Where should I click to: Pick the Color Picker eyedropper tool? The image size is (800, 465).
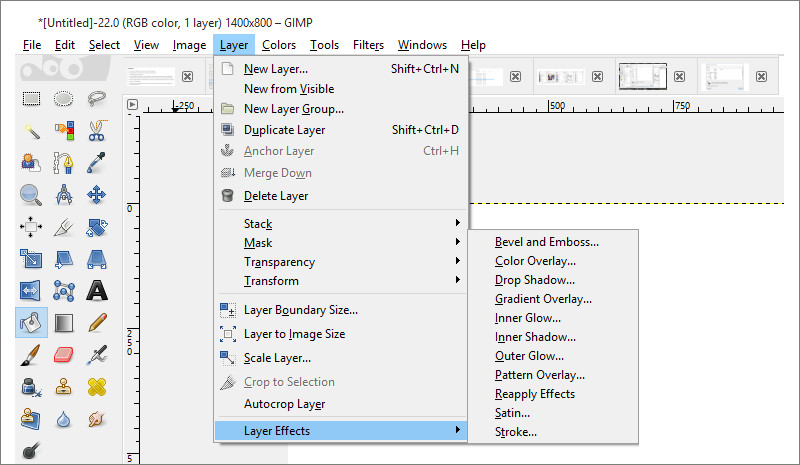[x=97, y=162]
